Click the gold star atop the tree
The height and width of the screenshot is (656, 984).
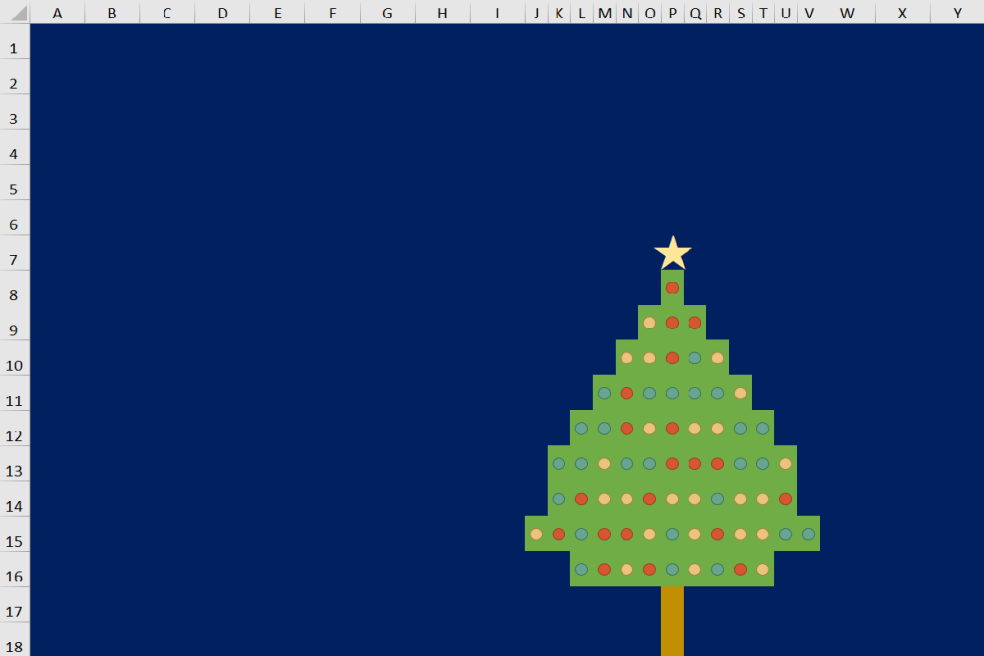(x=672, y=251)
